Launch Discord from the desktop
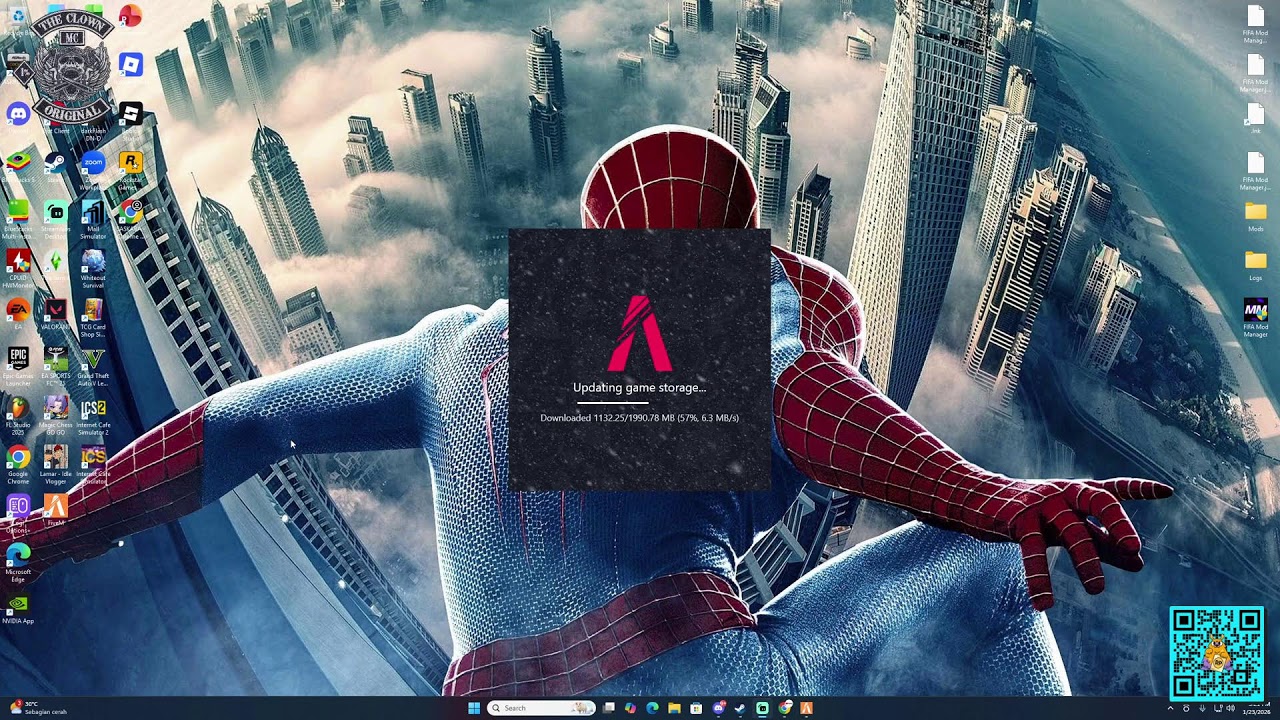Image resolution: width=1280 pixels, height=720 pixels. tap(18, 113)
